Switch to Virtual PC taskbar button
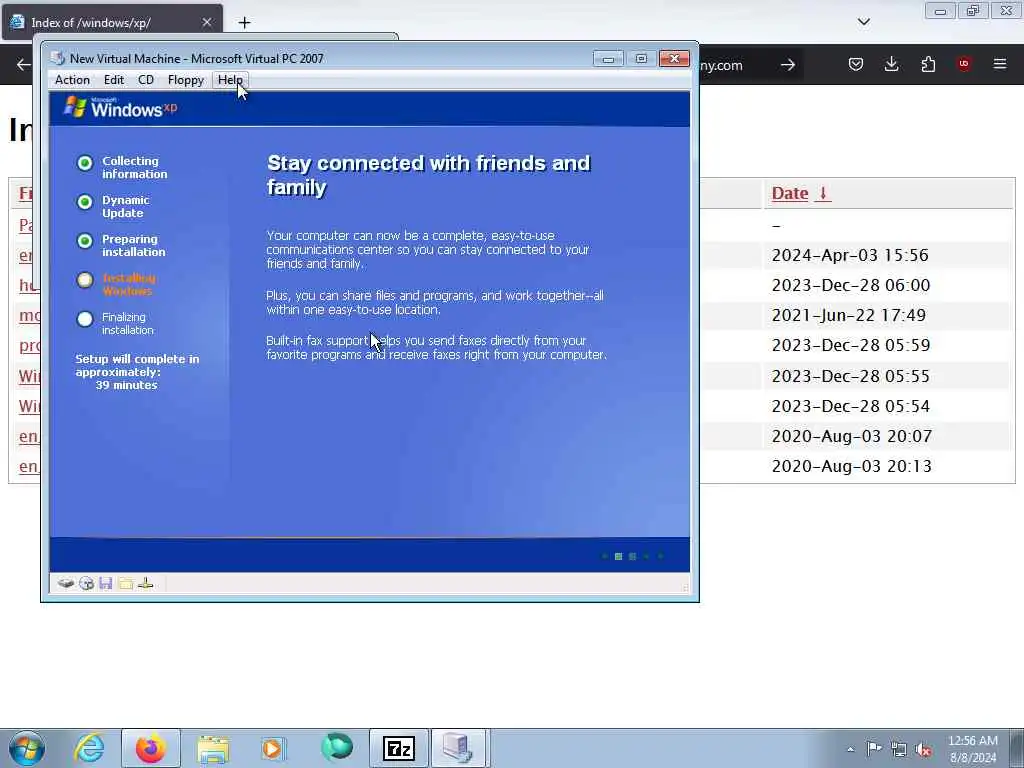1024x768 pixels. (458, 748)
